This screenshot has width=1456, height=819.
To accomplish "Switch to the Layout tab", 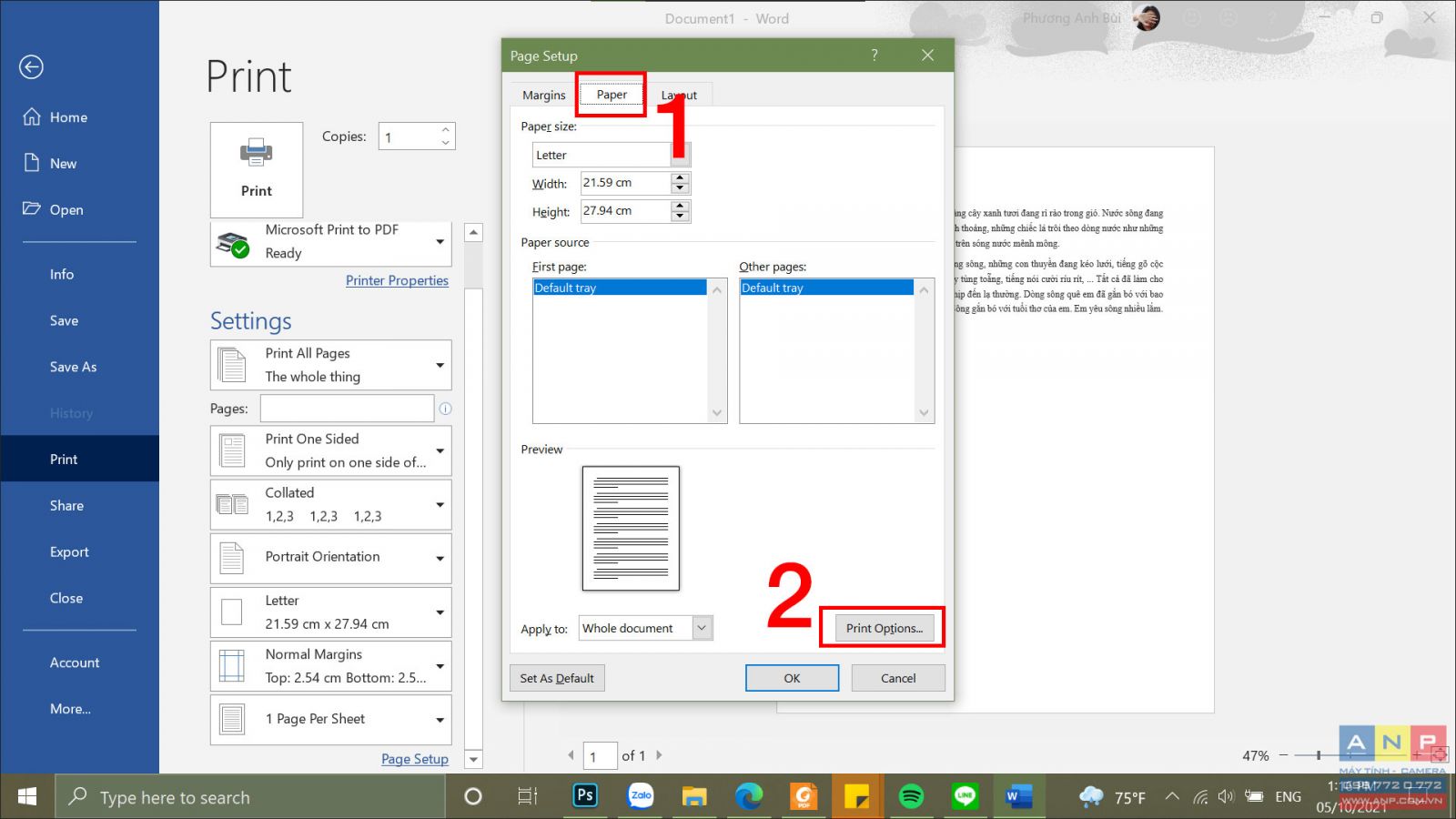I will (x=679, y=95).
